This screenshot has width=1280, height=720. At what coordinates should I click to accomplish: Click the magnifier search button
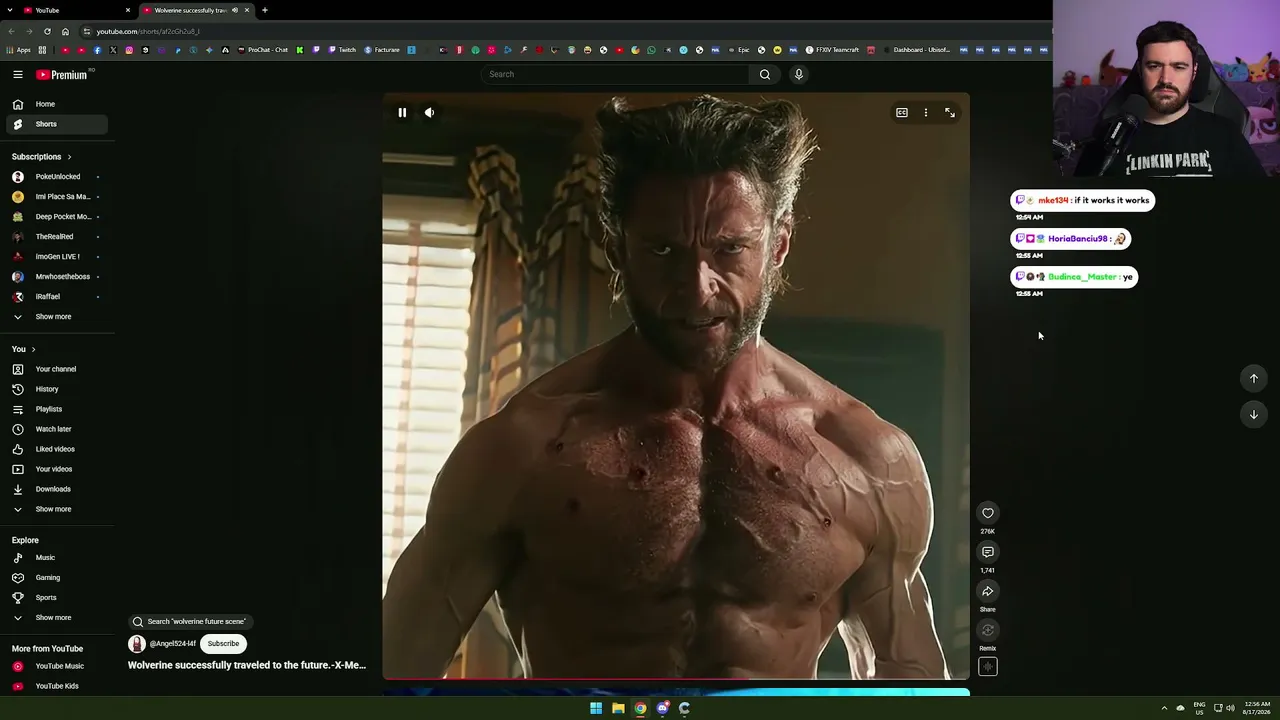[x=765, y=74]
